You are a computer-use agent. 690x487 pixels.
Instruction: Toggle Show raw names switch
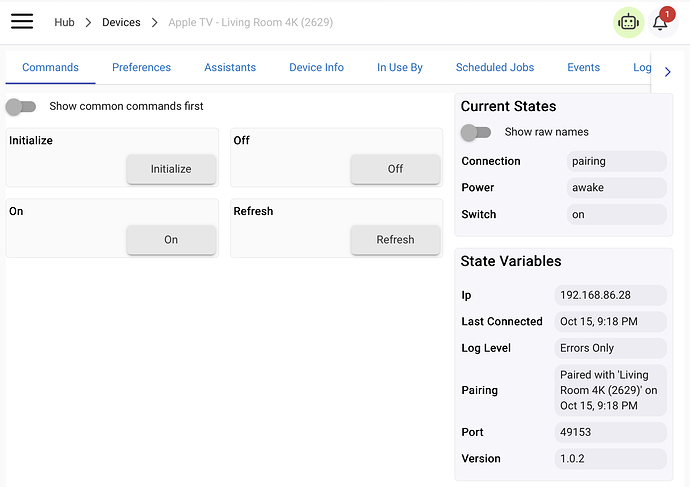coord(476,132)
